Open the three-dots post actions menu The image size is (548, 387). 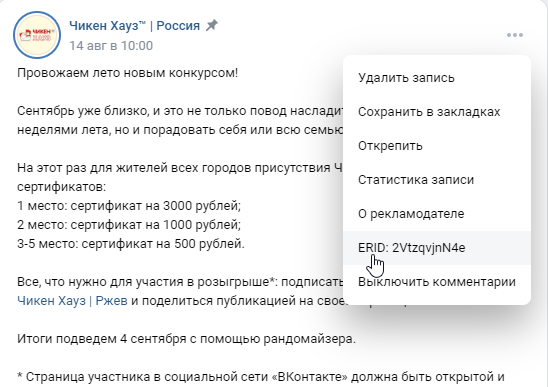coord(515,35)
